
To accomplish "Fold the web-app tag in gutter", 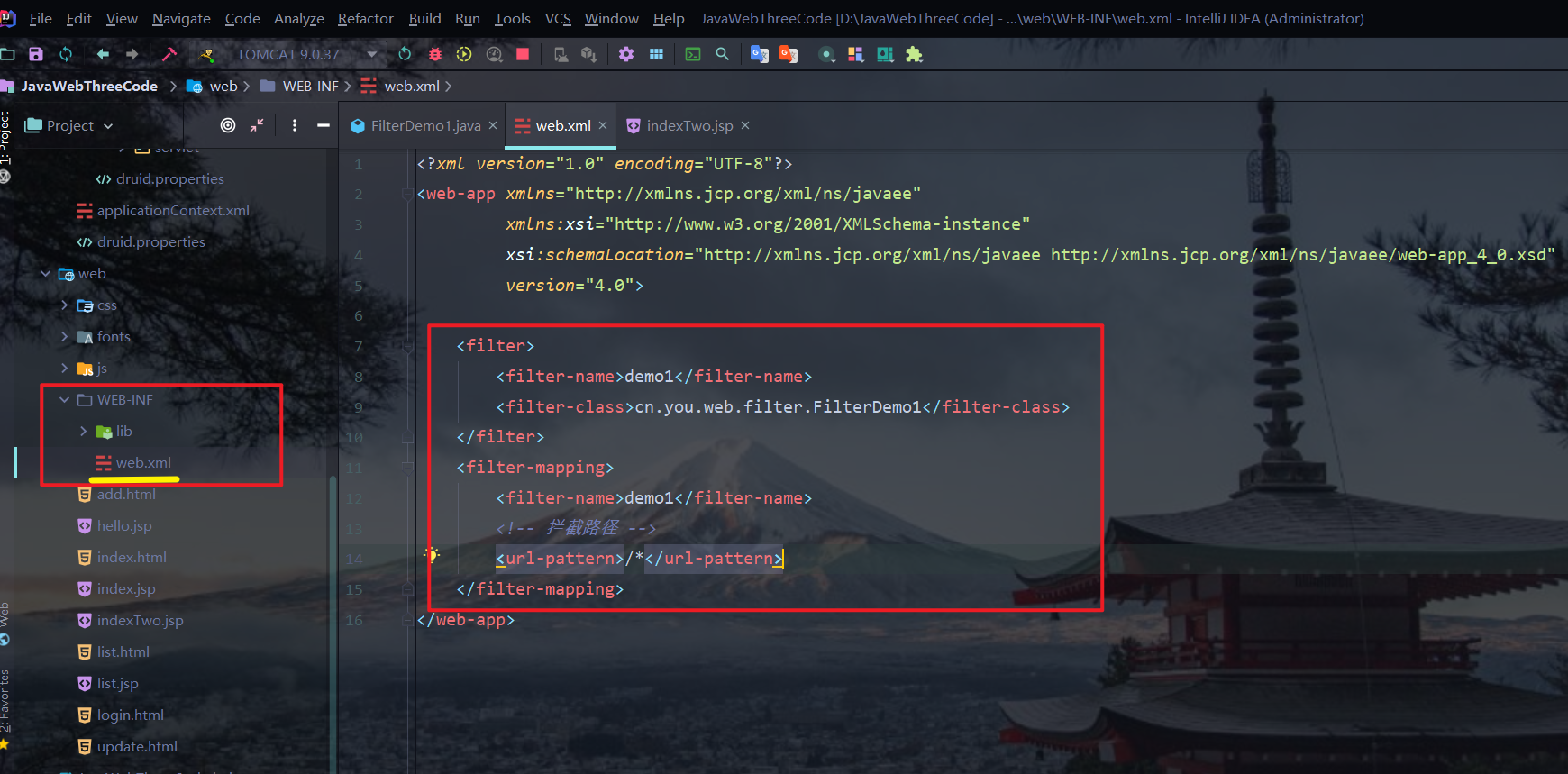I will pyautogui.click(x=407, y=194).
